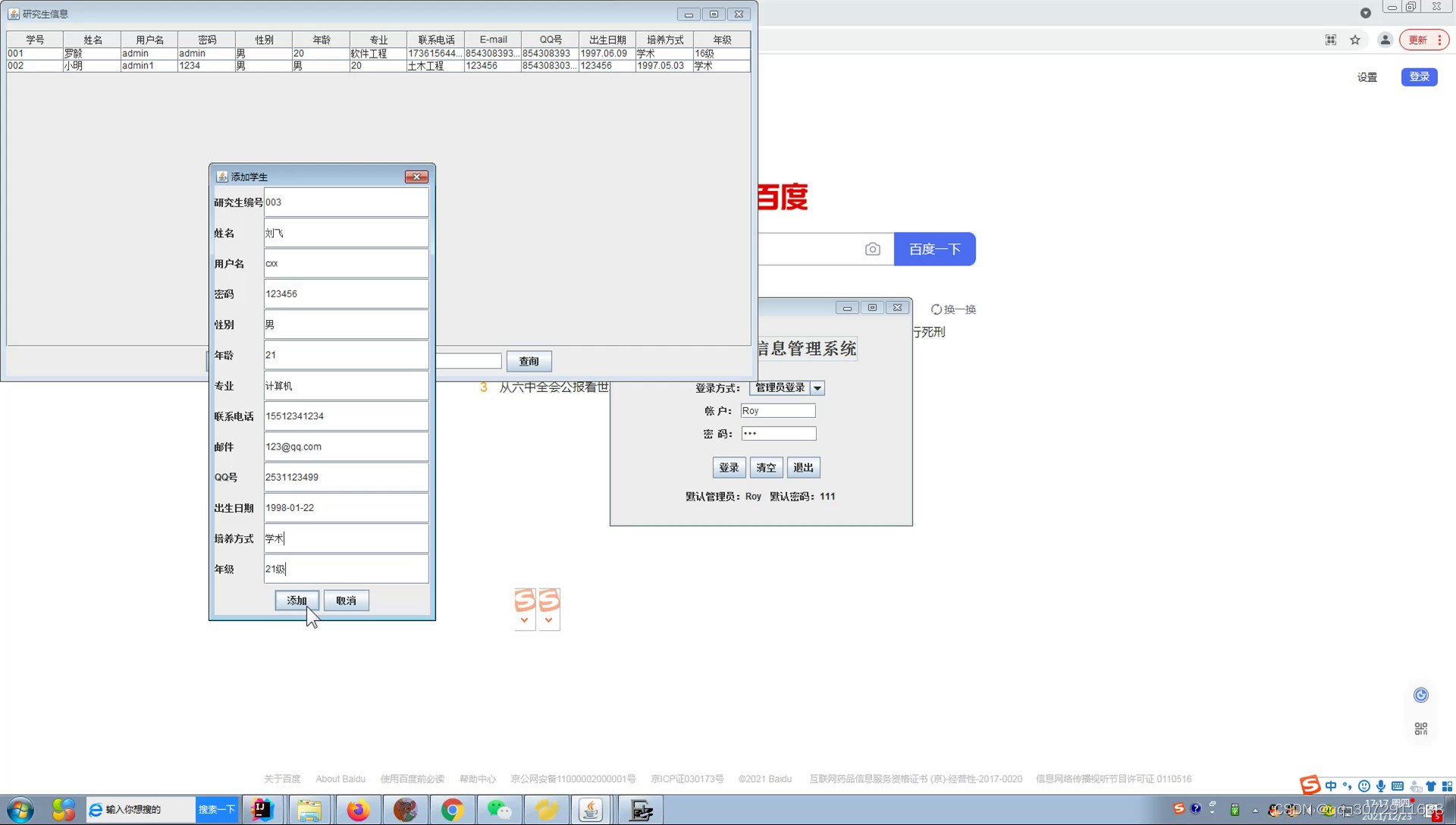Open the 帮助中心 footer link
The height and width of the screenshot is (825, 1456).
coord(477,779)
